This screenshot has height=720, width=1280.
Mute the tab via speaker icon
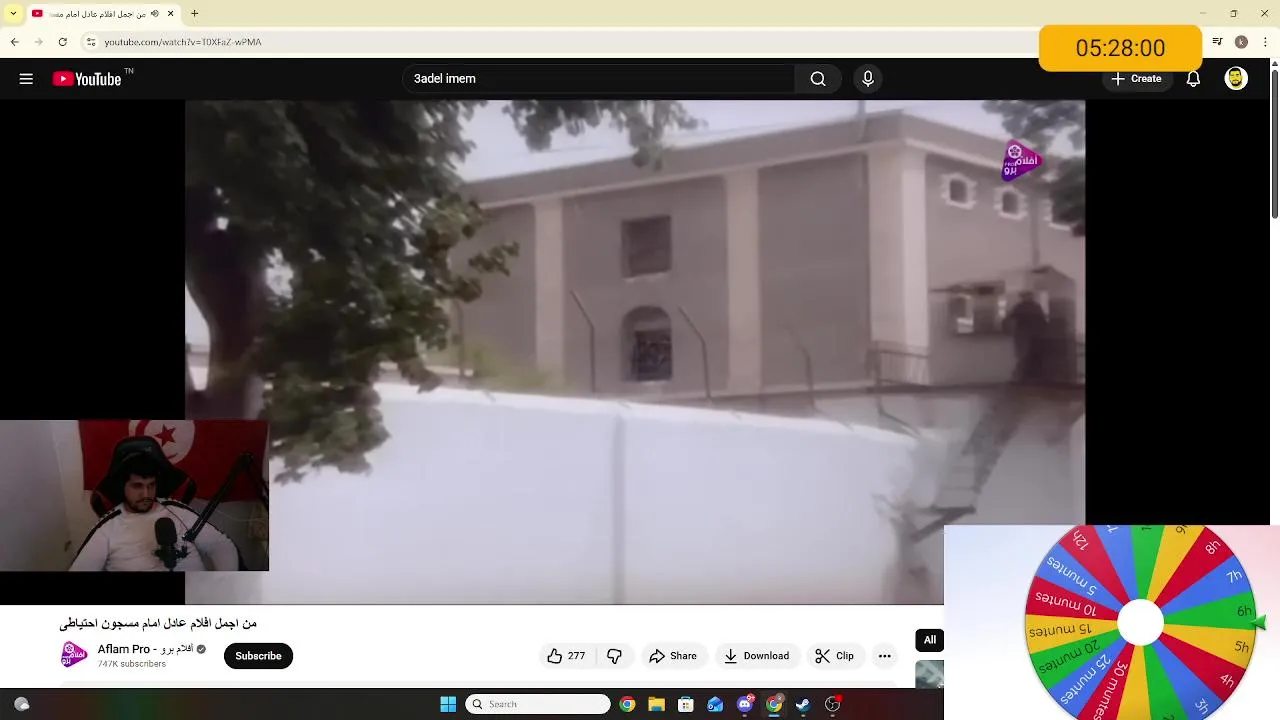coord(155,14)
